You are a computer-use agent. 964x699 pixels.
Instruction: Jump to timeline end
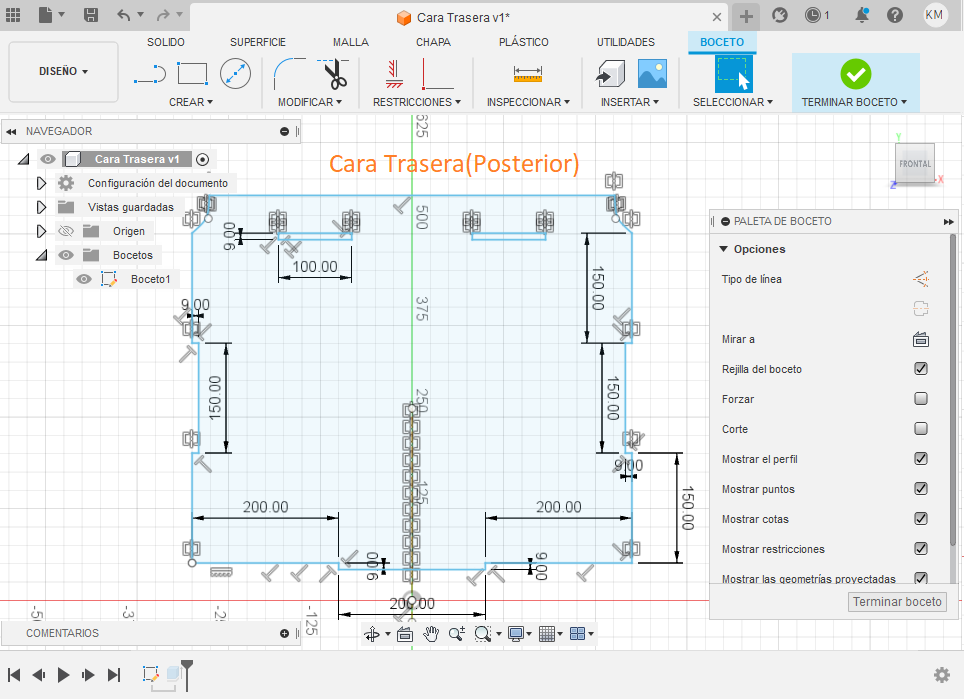[114, 675]
